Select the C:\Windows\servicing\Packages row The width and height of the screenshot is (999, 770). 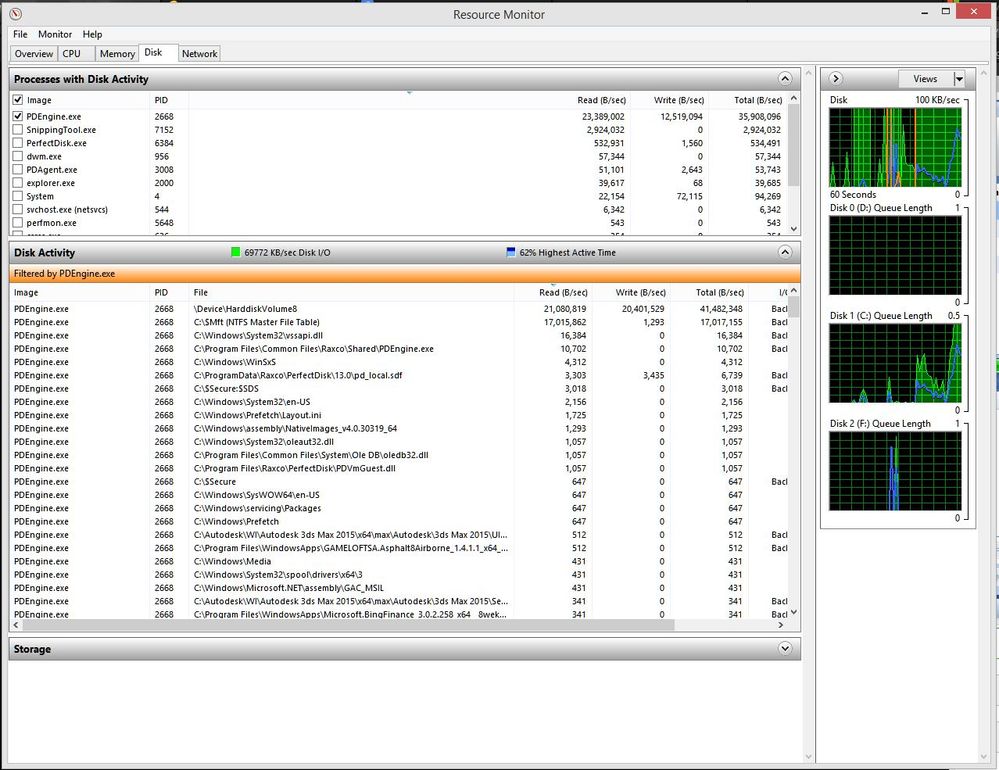coord(400,508)
